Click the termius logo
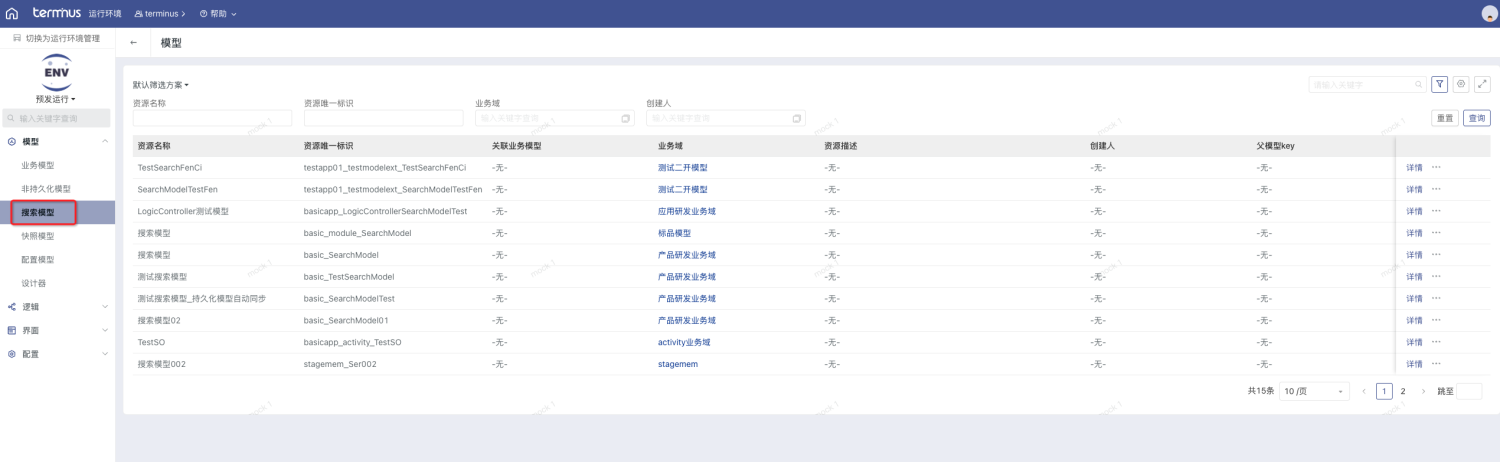The image size is (1500, 462). [x=56, y=13]
